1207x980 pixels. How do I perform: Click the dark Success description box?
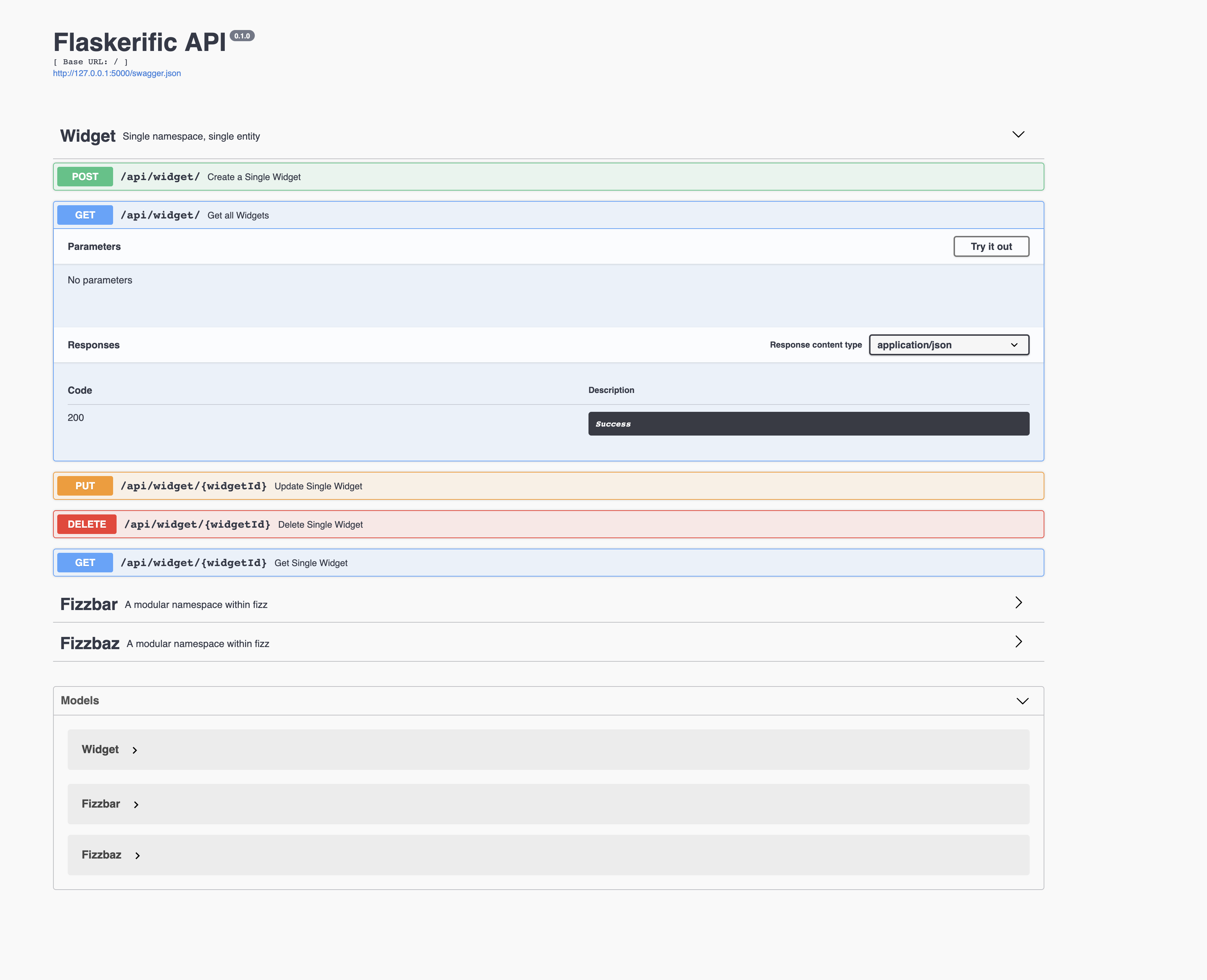(x=808, y=423)
